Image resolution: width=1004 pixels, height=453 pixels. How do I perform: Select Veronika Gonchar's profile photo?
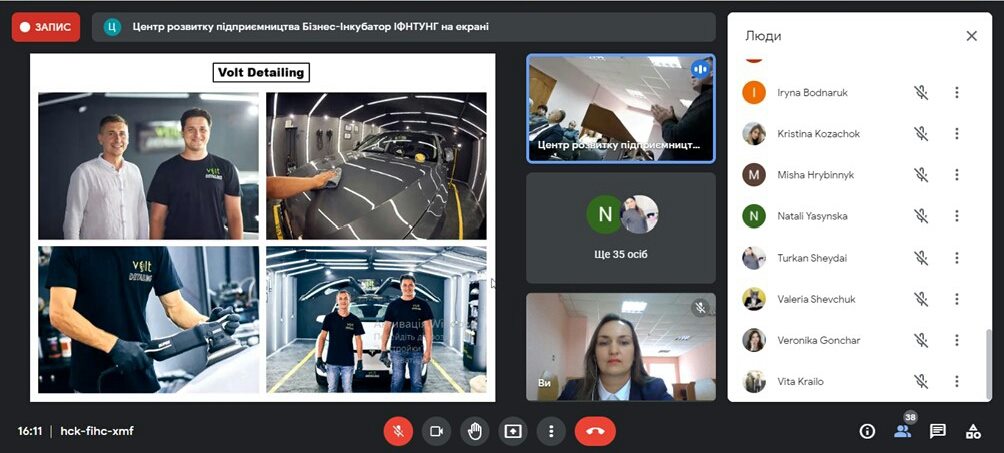tap(754, 340)
